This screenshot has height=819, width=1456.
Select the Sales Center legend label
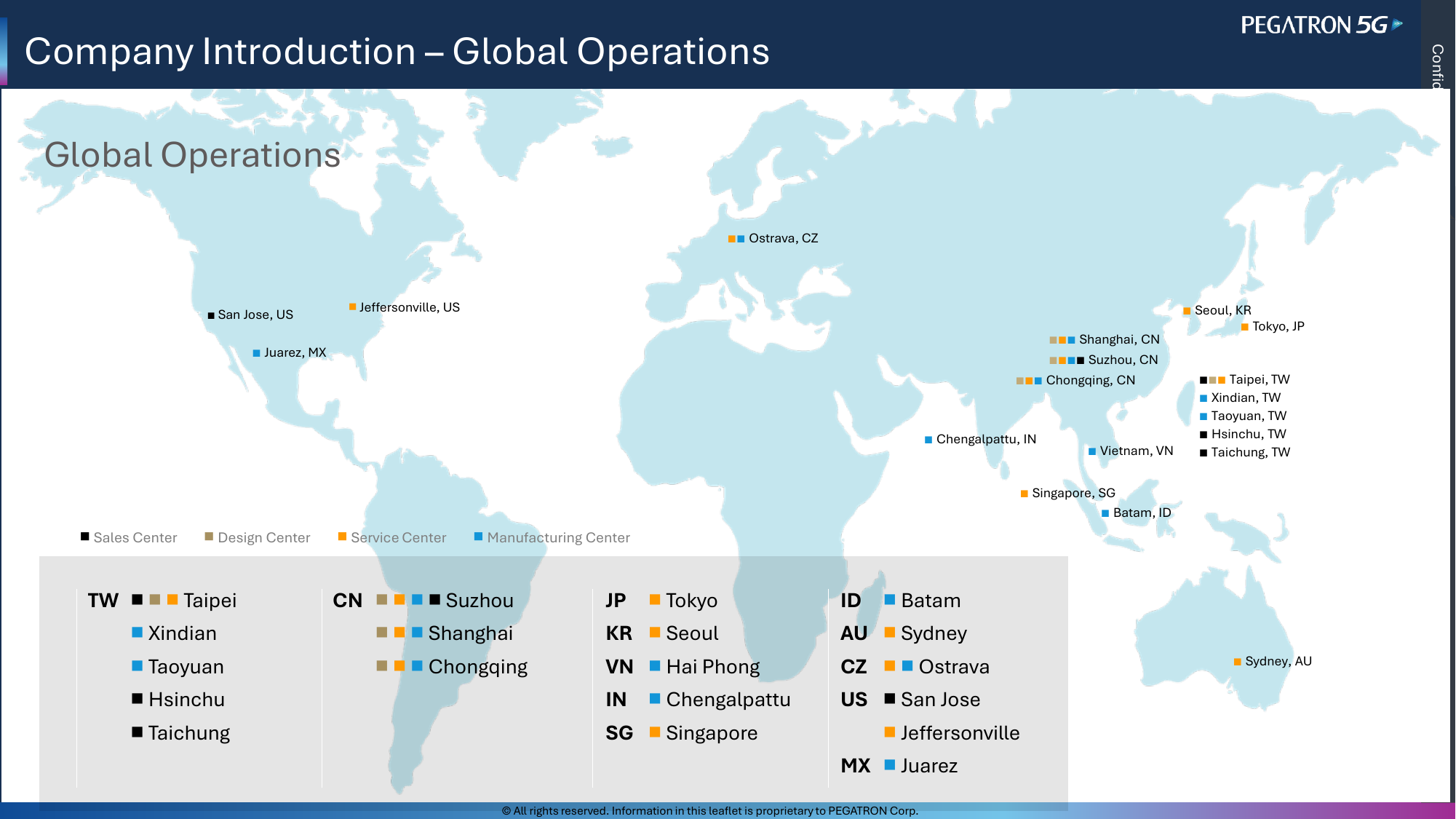coord(135,537)
